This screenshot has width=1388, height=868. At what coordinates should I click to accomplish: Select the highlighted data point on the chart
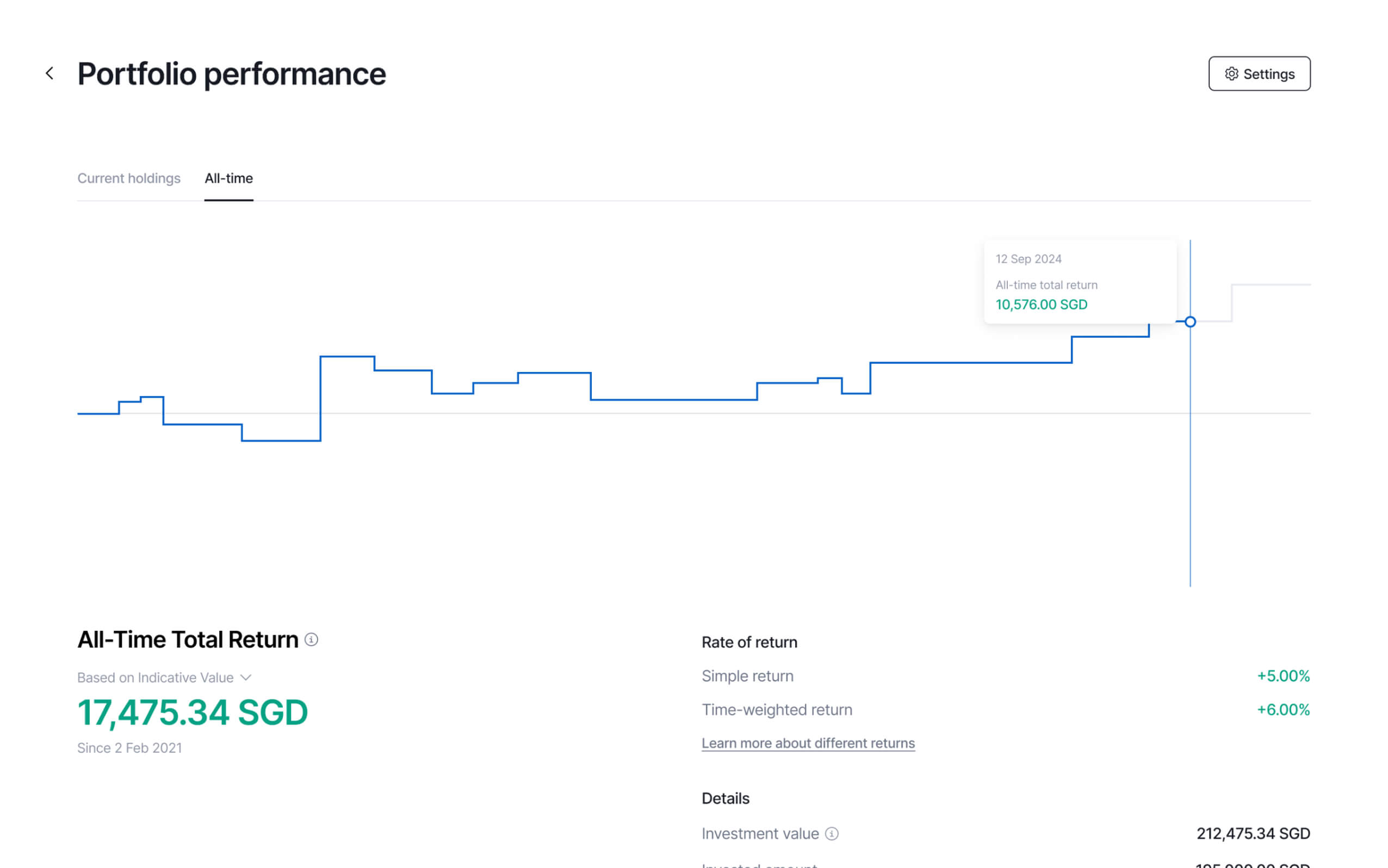[x=1189, y=322]
